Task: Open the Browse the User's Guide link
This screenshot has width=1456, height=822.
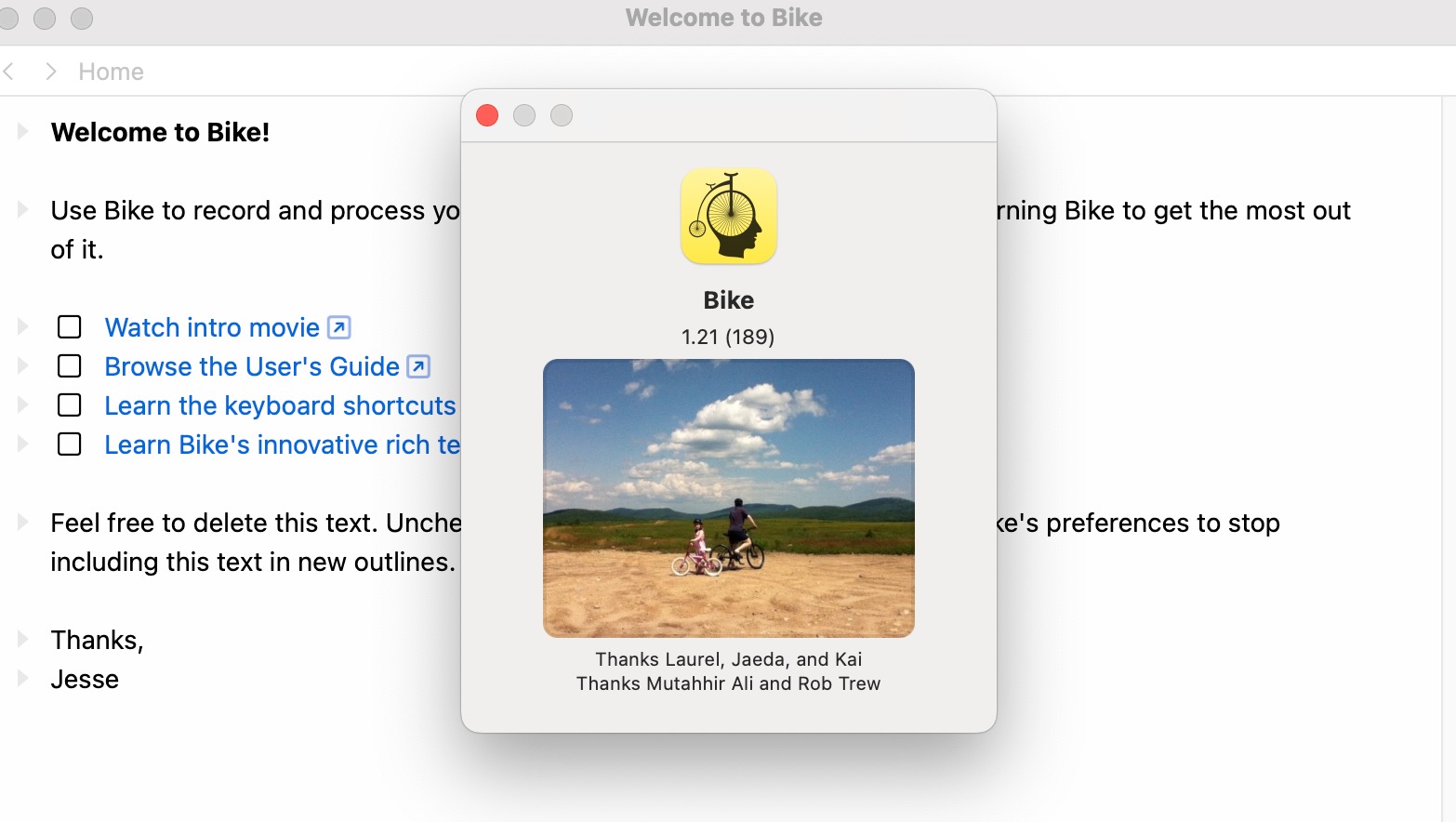Action: (x=252, y=366)
